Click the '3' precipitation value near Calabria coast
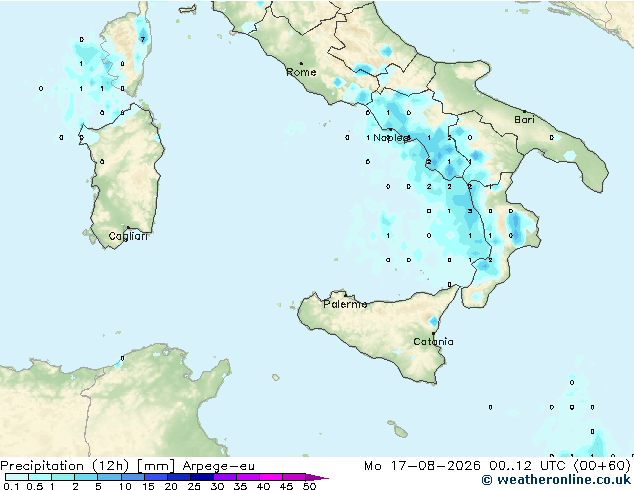This screenshot has width=634, height=490. tap(469, 211)
